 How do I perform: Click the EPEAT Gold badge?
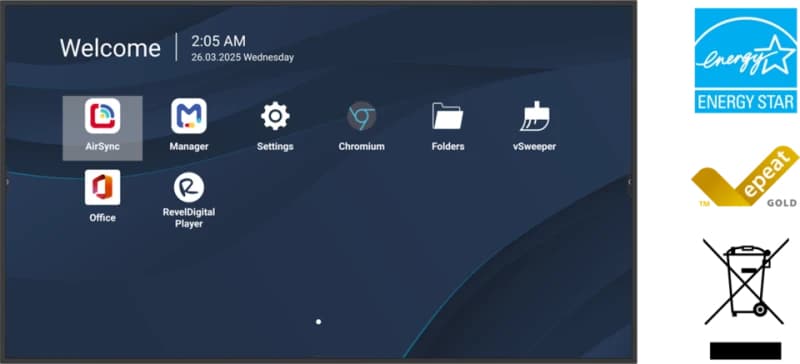point(745,177)
